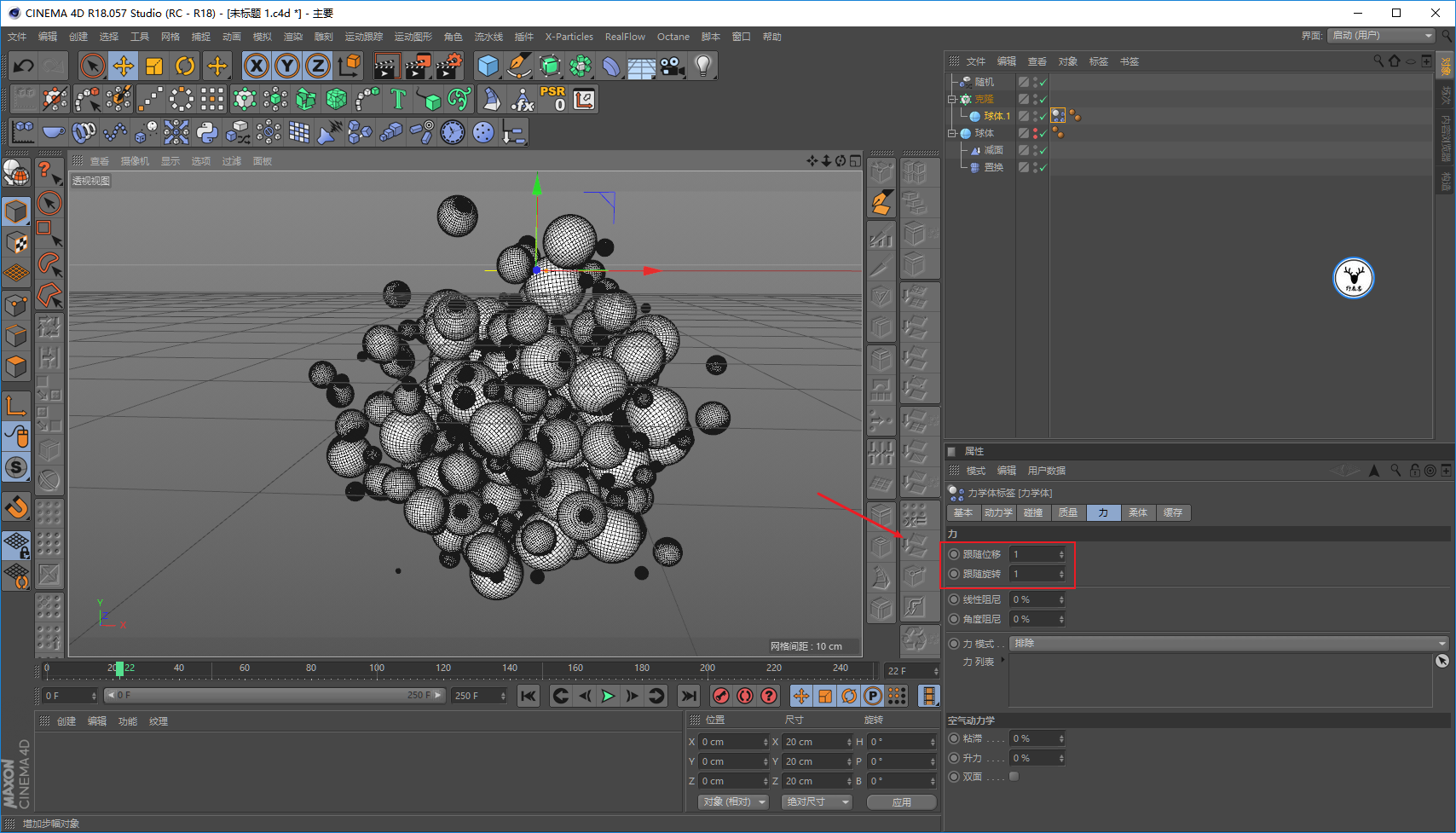Toggle the 跟随位移 animation radio dot
1456x833 pixels.
coord(954,554)
